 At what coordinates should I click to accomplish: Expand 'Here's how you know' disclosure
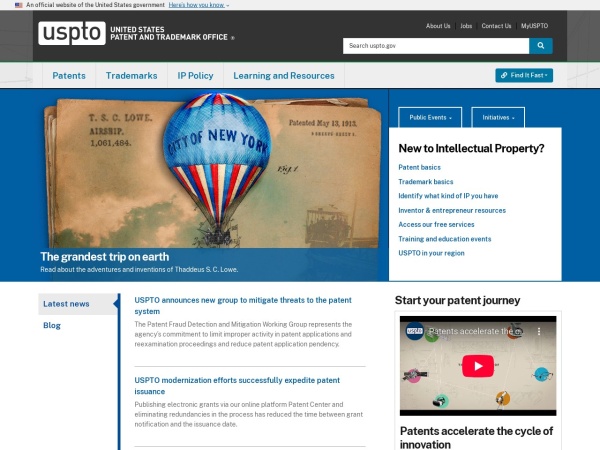[199, 5]
